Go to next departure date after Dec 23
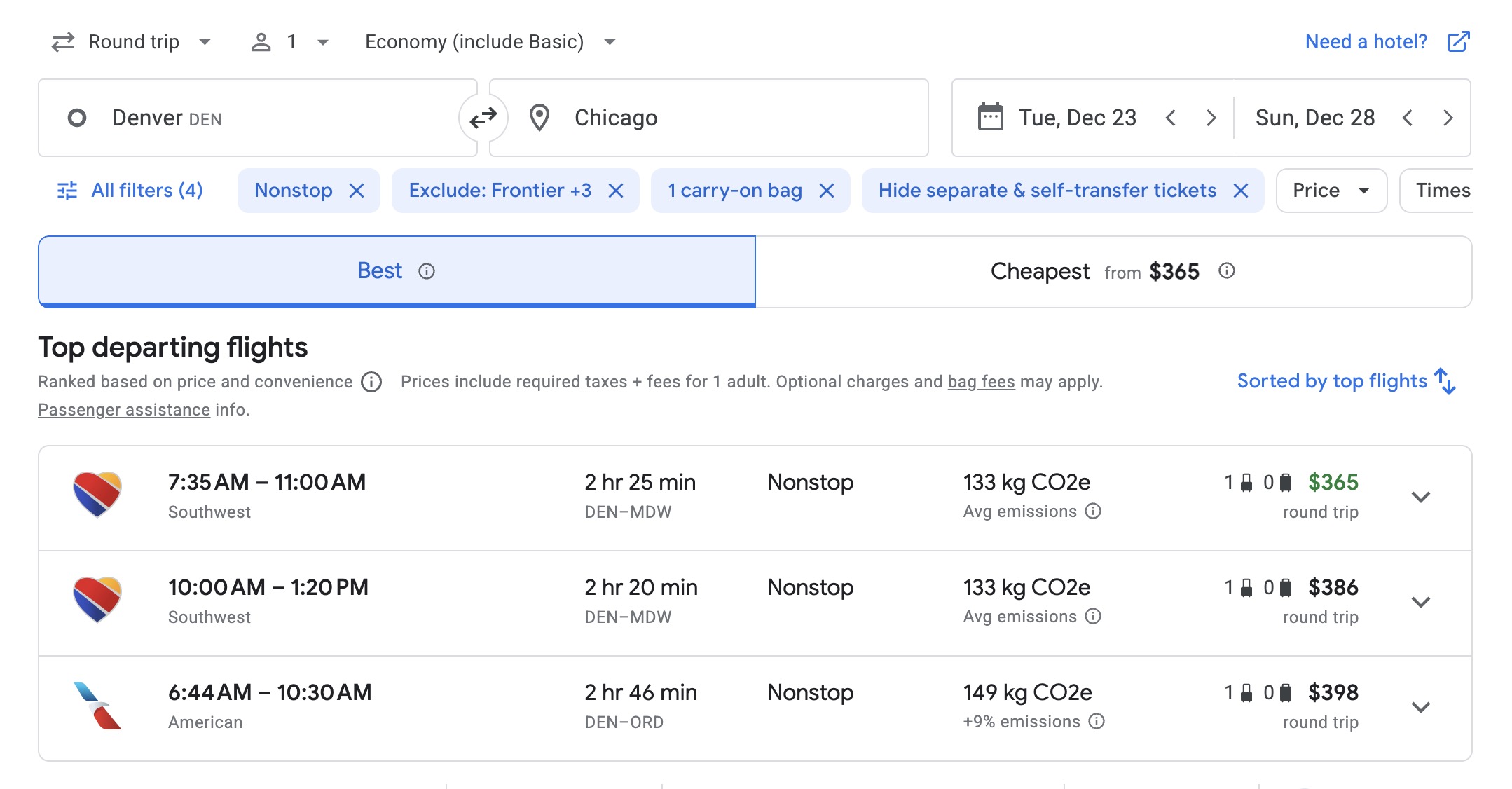This screenshot has height=789, width=1512. [x=1211, y=118]
